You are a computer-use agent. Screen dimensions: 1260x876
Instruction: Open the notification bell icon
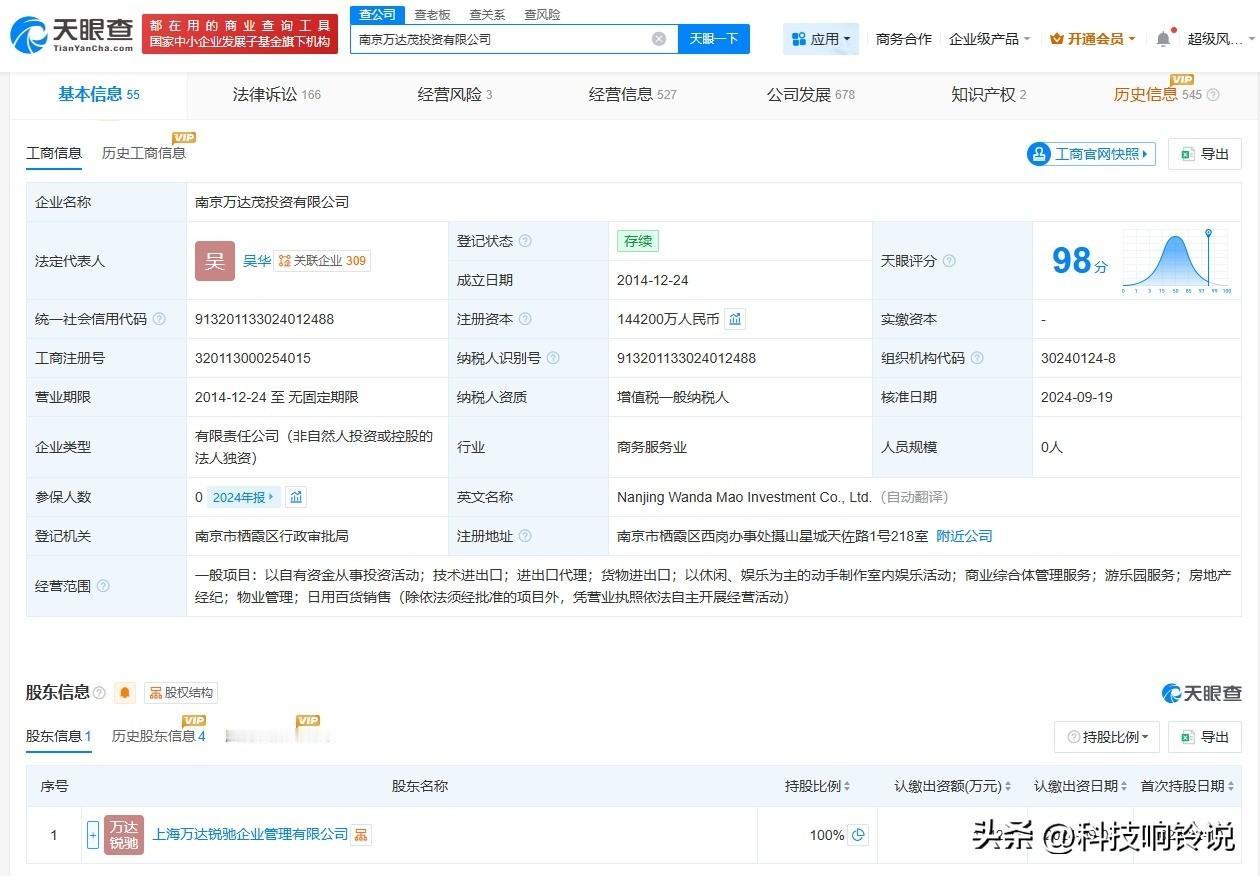point(1163,39)
